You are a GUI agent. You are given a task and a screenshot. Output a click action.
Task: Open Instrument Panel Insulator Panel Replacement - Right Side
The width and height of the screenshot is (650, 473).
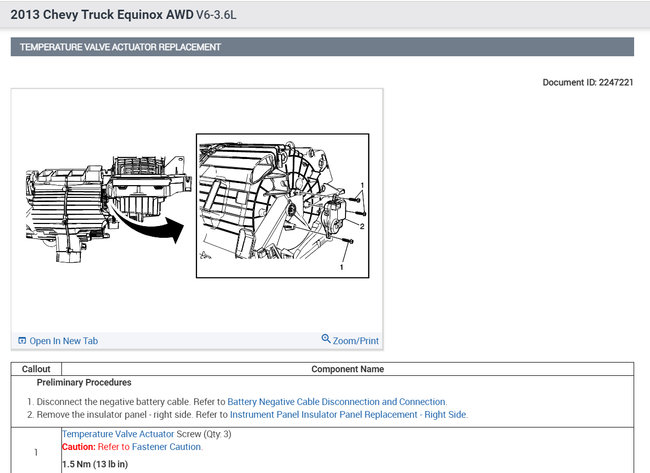tap(348, 415)
